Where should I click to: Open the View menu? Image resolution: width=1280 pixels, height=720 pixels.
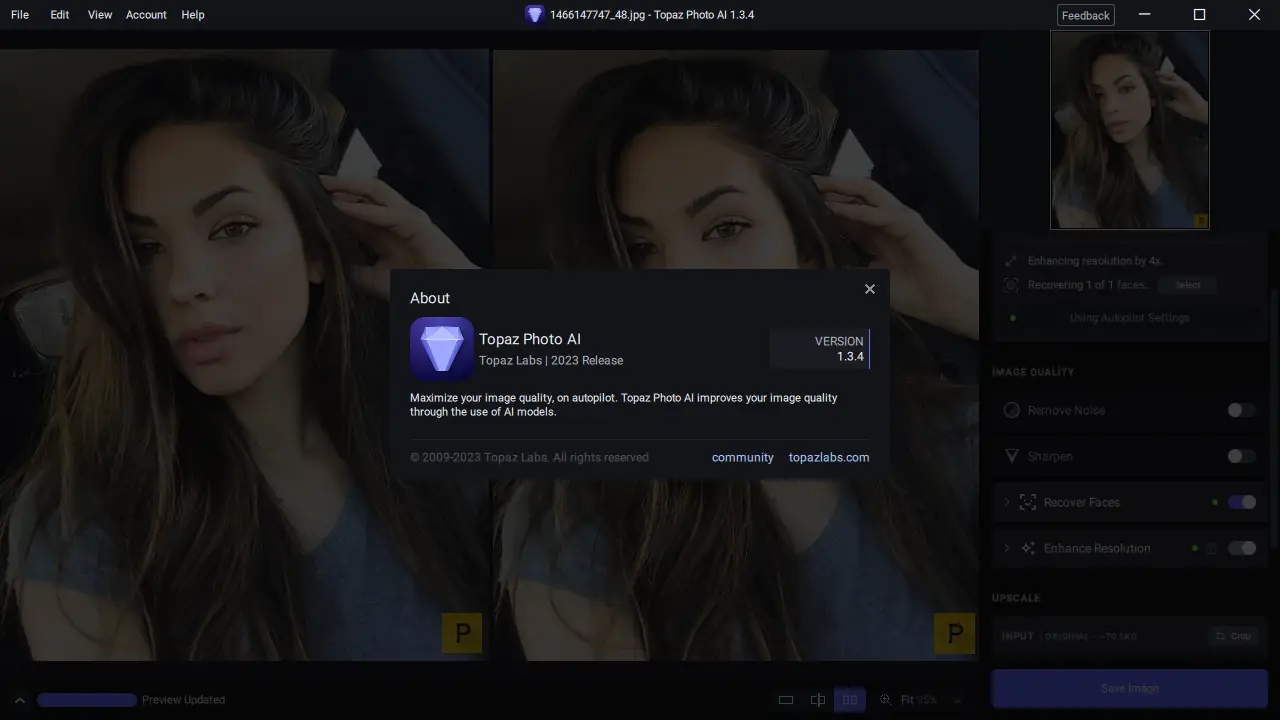tap(100, 15)
